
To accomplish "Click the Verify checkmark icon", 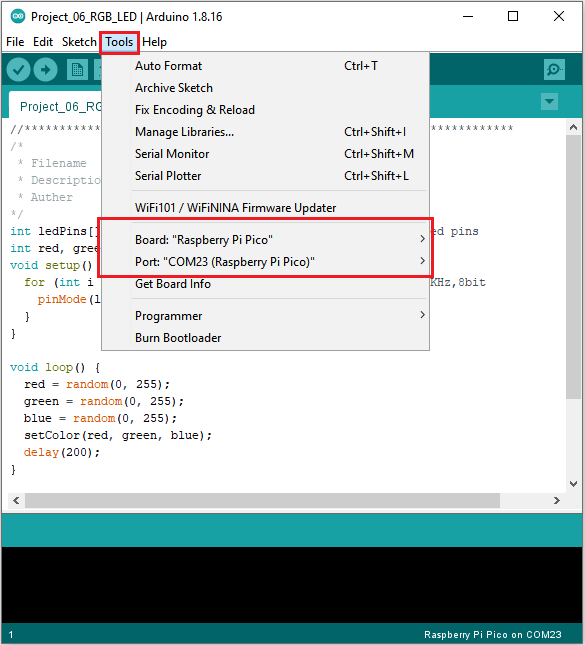I will pyautogui.click(x=19, y=70).
